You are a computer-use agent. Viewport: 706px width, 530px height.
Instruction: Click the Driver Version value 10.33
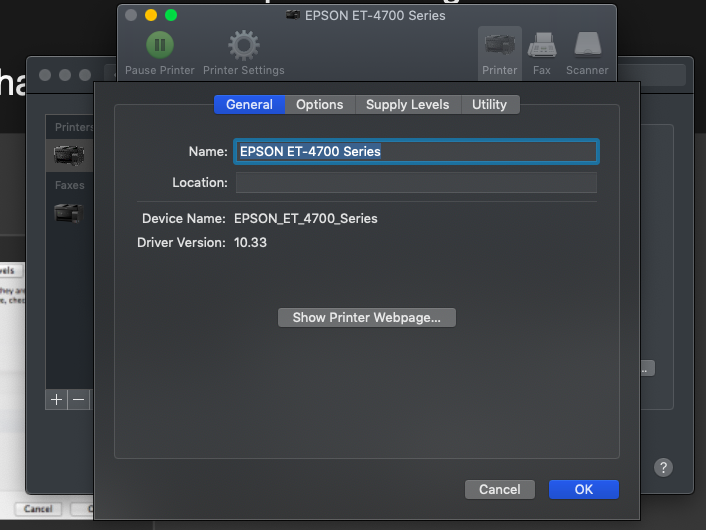pos(250,243)
